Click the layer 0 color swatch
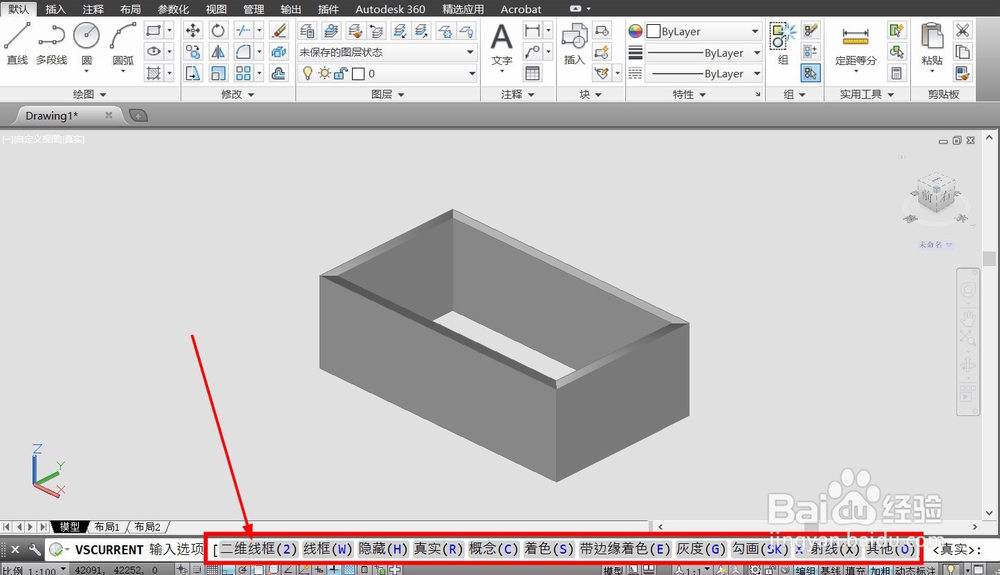Screen dimensions: 1000x575 [x=358, y=74]
